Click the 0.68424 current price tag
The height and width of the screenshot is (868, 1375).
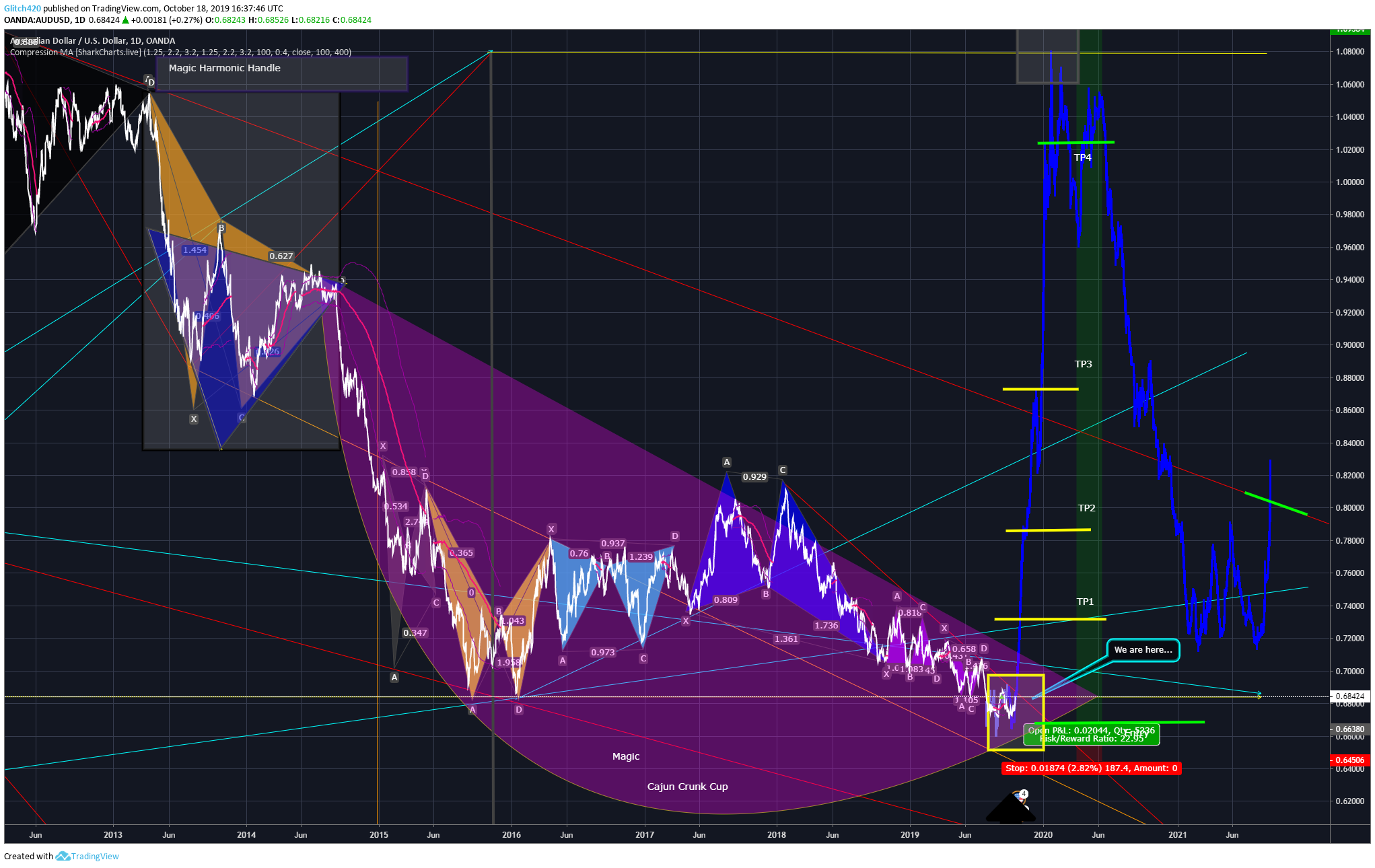tap(1349, 696)
